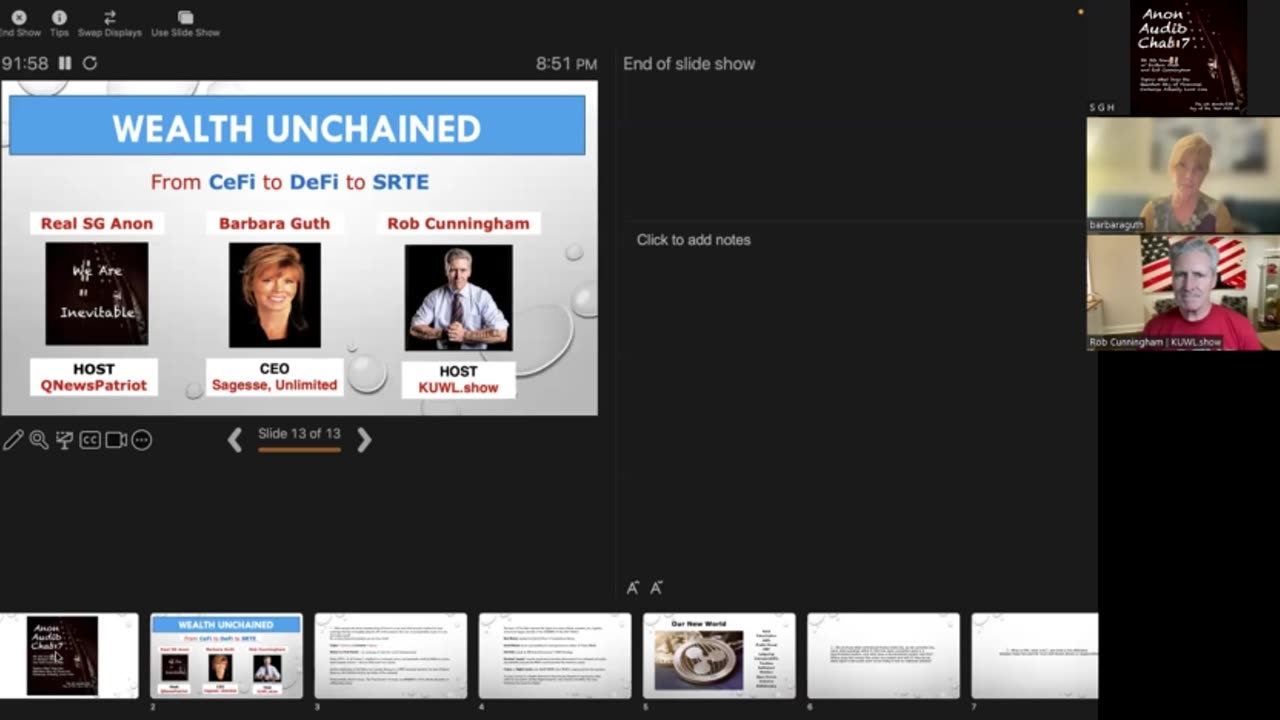1280x720 pixels.
Task: Click 'End of slide show' text
Action: [689, 64]
